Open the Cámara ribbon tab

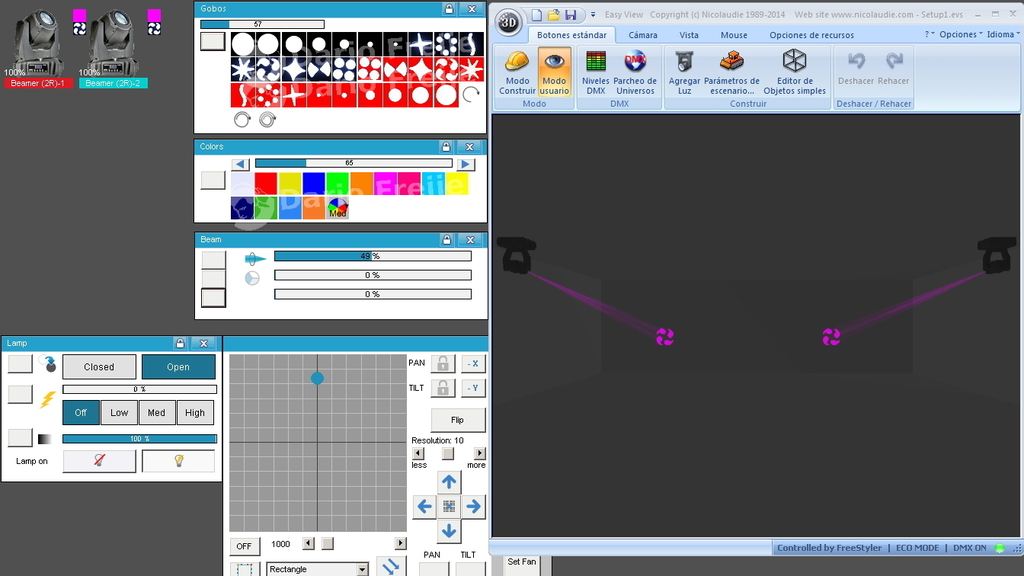643,35
